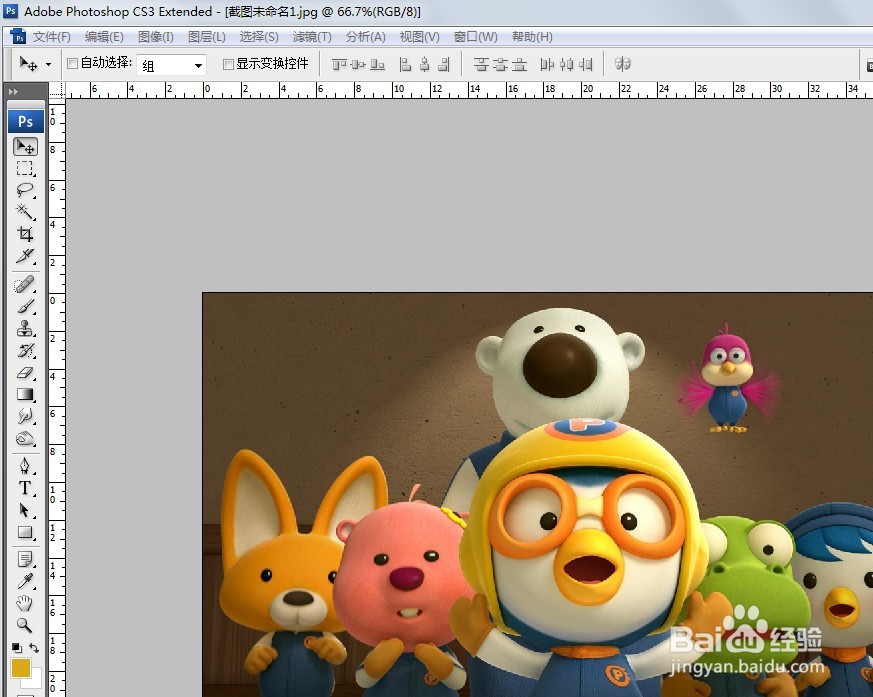Open the 选择(S) menu

click(x=259, y=37)
